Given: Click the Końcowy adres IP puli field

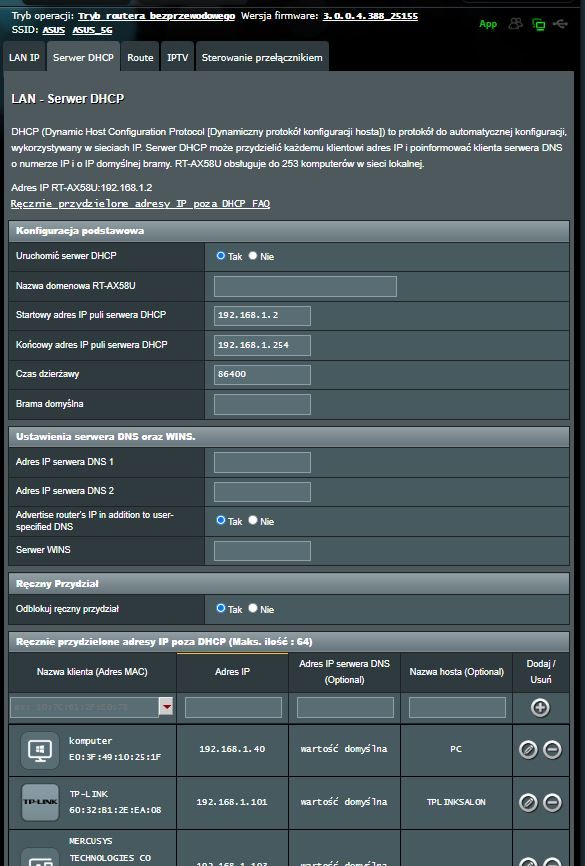Looking at the screenshot, I should pos(262,345).
